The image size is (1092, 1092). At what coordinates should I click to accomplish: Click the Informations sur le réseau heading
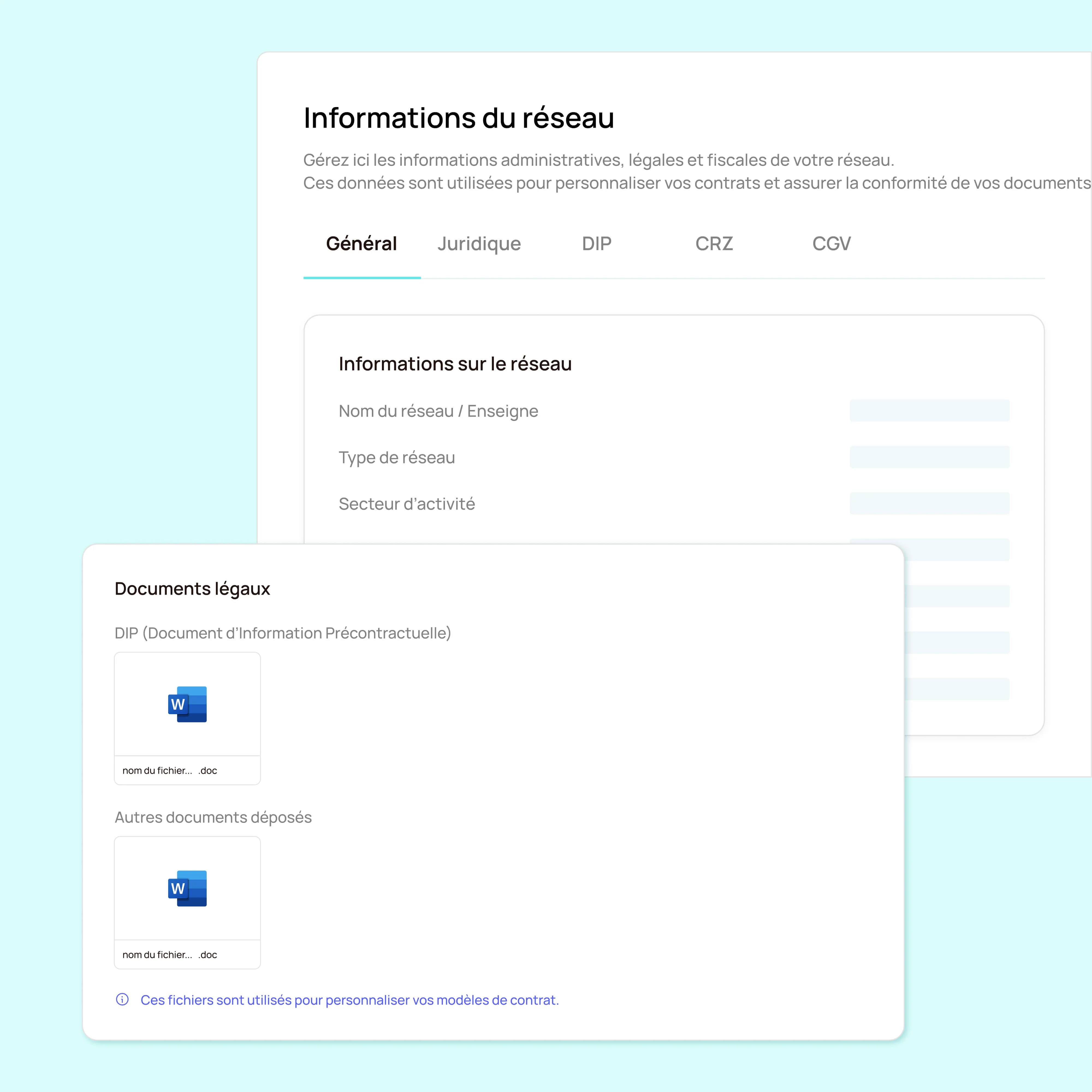[455, 364]
